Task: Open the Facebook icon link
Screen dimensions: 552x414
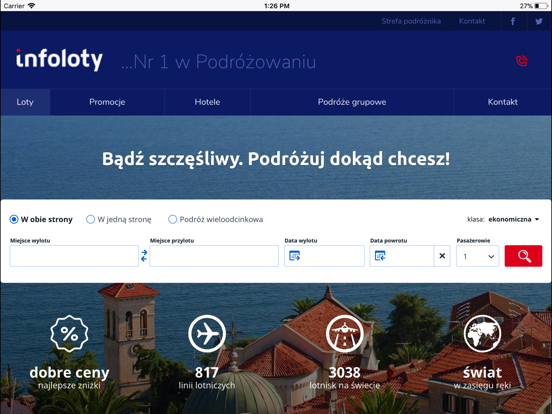Action: (513, 21)
